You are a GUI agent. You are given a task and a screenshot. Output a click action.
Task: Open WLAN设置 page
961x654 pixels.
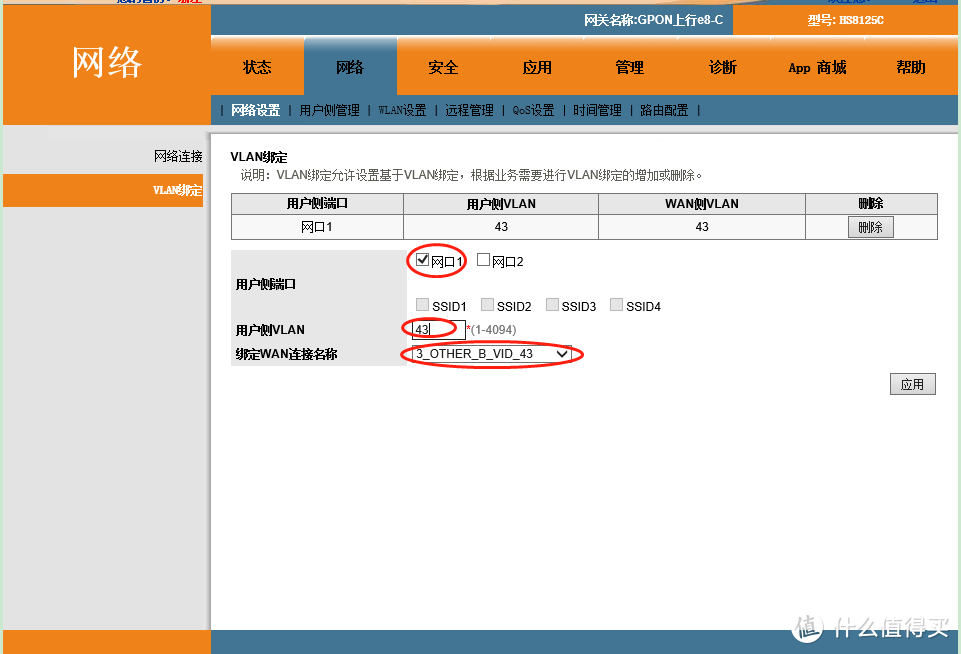(400, 111)
